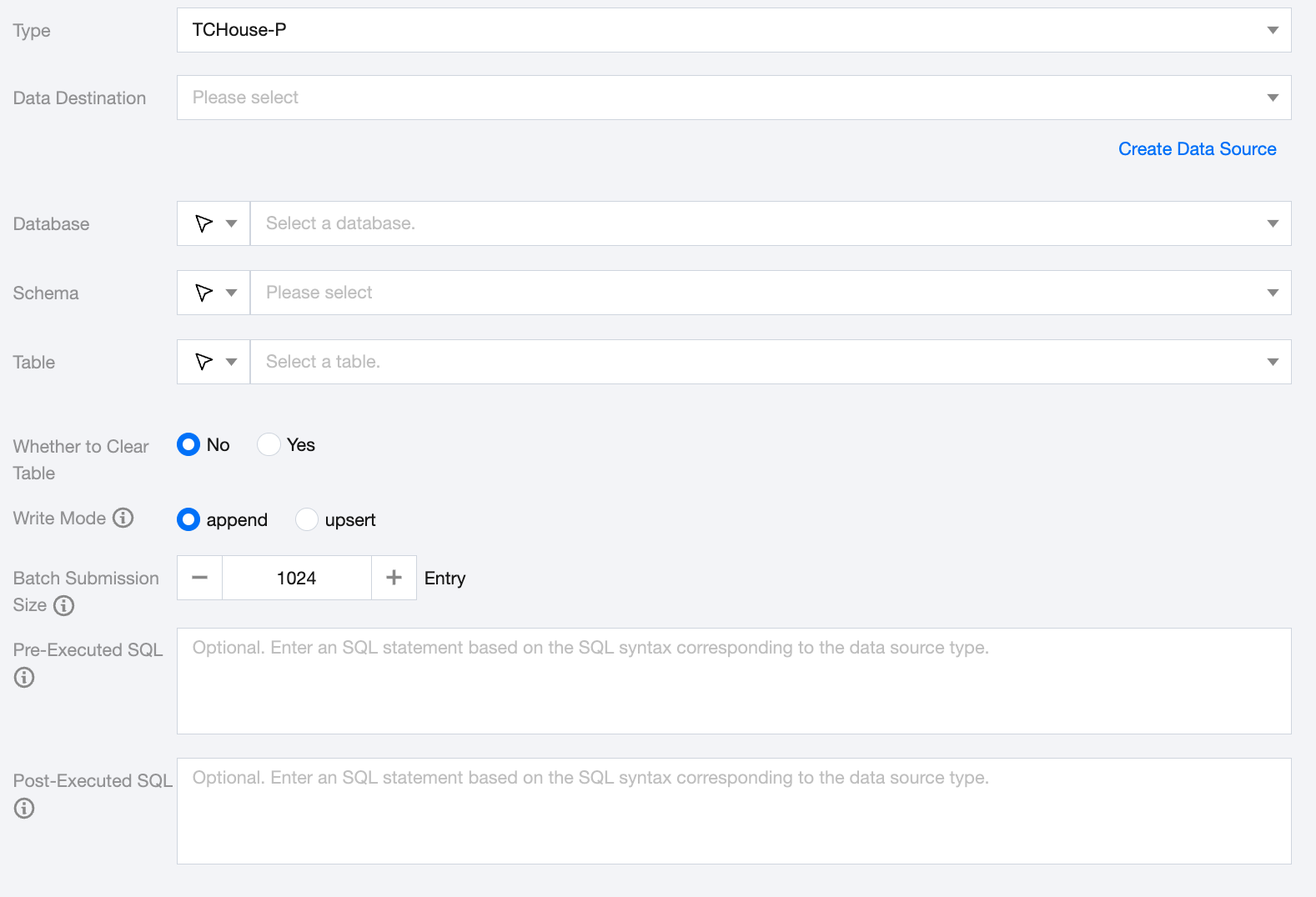
Task: Decrease batch size with minus button
Action: tap(200, 578)
